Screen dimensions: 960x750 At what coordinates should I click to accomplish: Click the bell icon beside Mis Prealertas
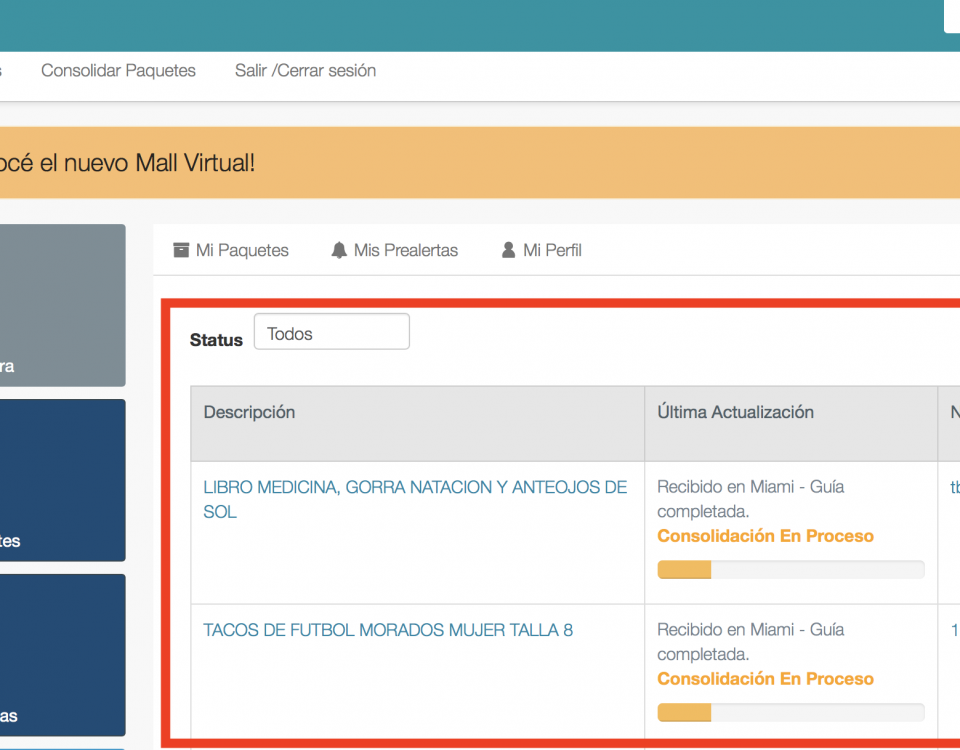click(x=339, y=250)
